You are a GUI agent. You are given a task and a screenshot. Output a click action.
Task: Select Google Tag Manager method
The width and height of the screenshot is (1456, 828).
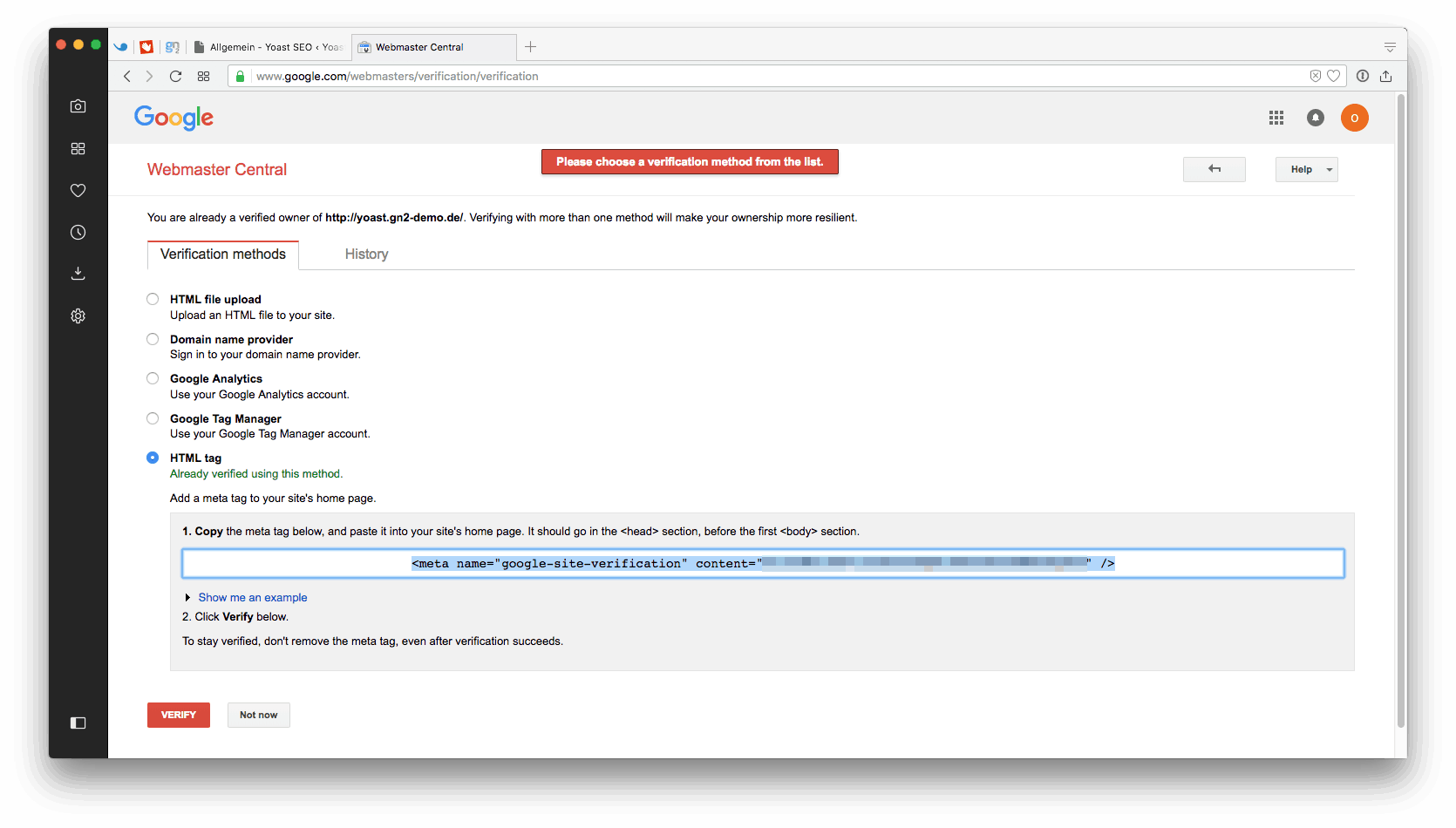[x=153, y=418]
